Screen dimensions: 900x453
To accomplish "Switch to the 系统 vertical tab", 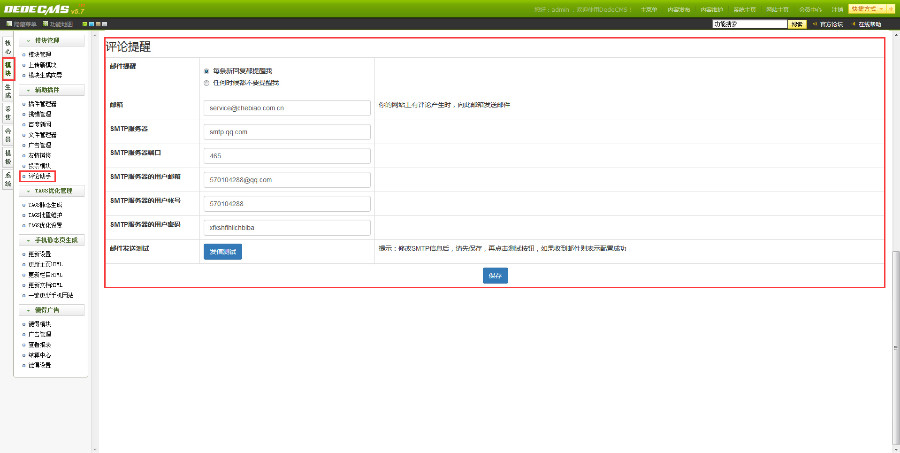I will [7, 179].
